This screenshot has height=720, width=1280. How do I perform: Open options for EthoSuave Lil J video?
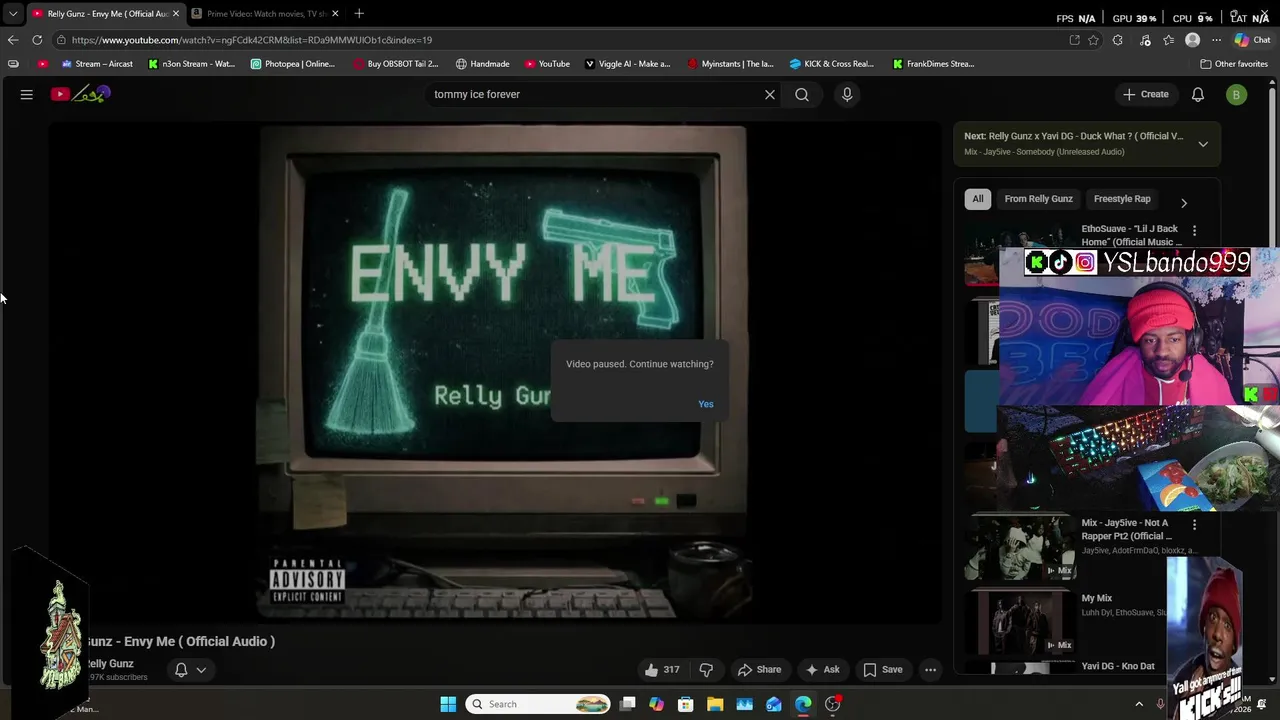(1194, 230)
